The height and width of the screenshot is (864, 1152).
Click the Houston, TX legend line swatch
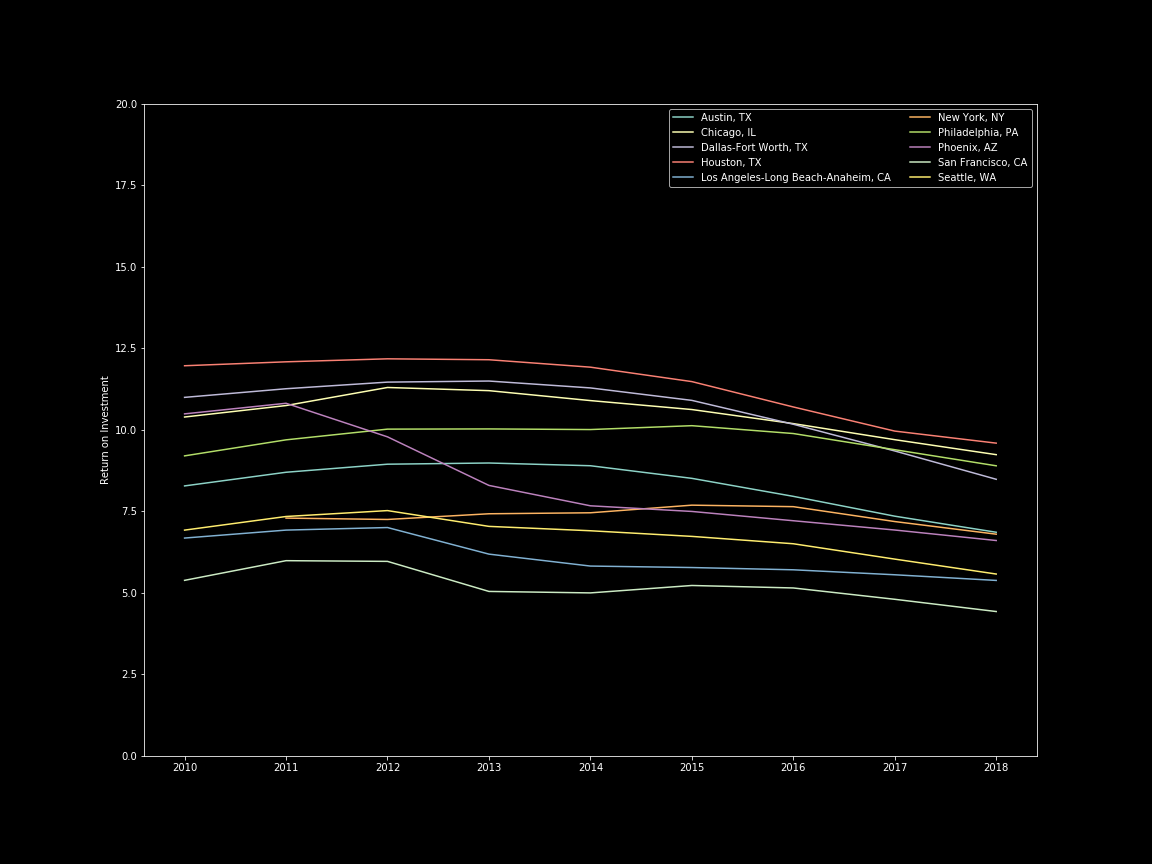tap(683, 163)
